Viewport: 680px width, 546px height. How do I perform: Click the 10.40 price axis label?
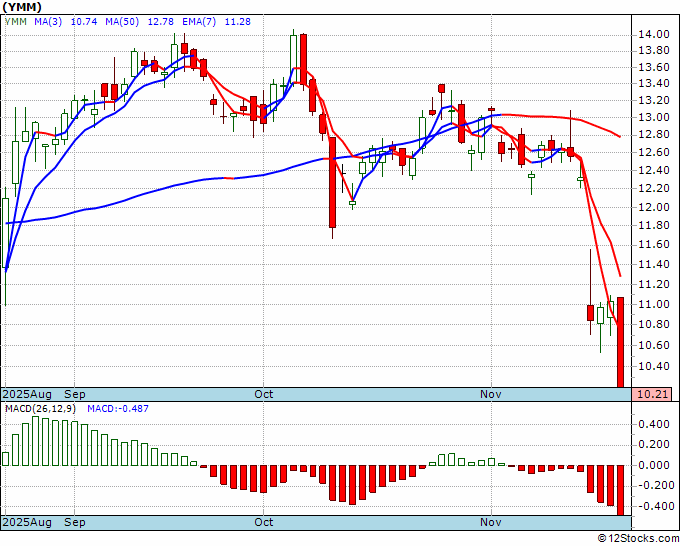tap(654, 366)
